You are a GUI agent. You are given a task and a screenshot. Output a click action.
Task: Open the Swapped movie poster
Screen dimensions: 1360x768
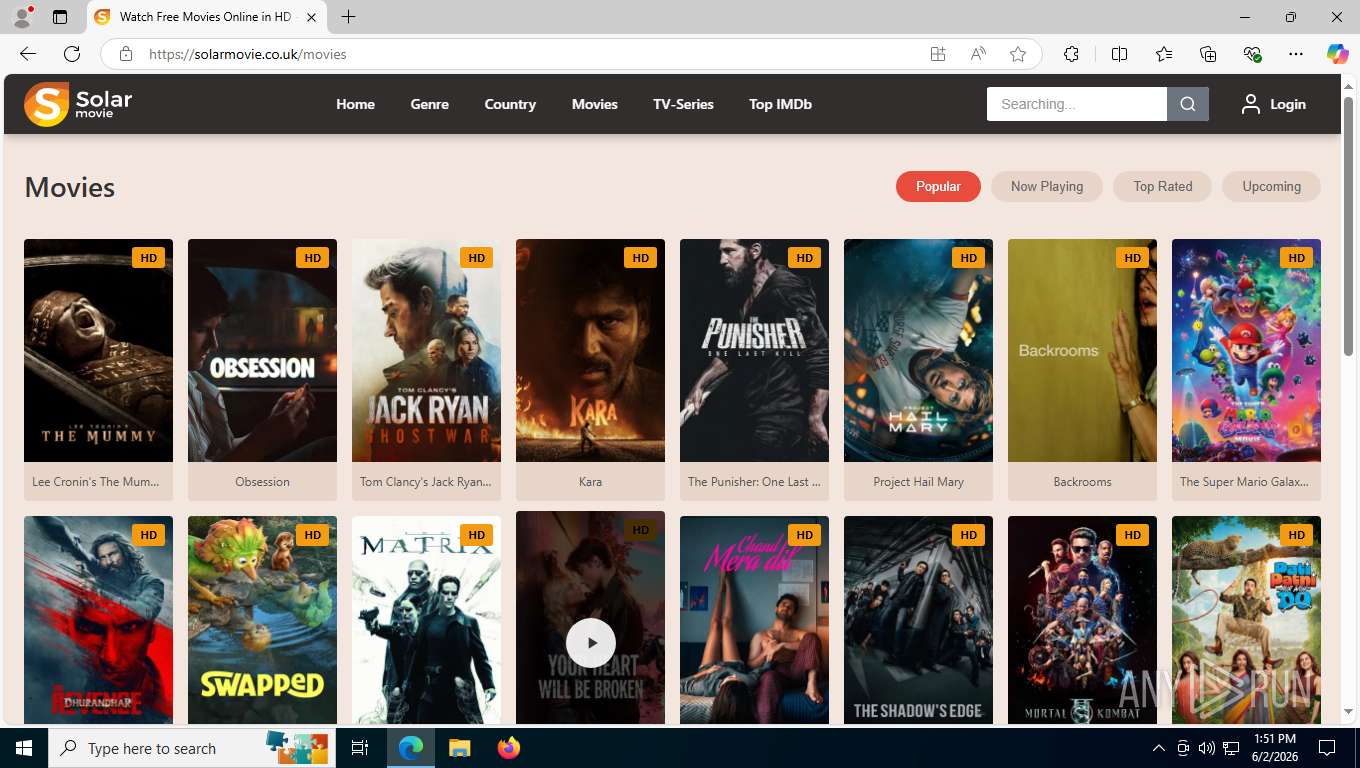(262, 620)
